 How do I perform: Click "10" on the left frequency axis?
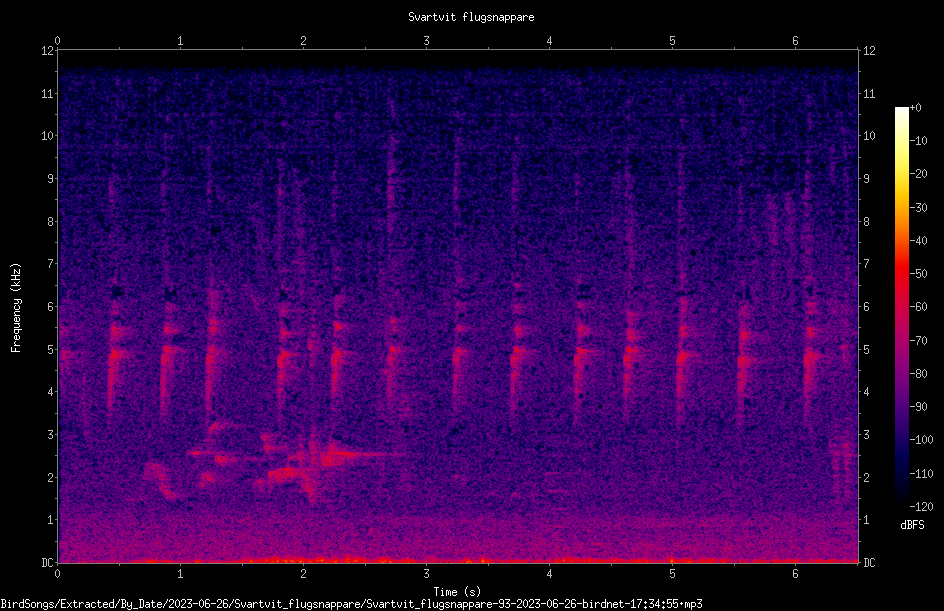(47, 136)
